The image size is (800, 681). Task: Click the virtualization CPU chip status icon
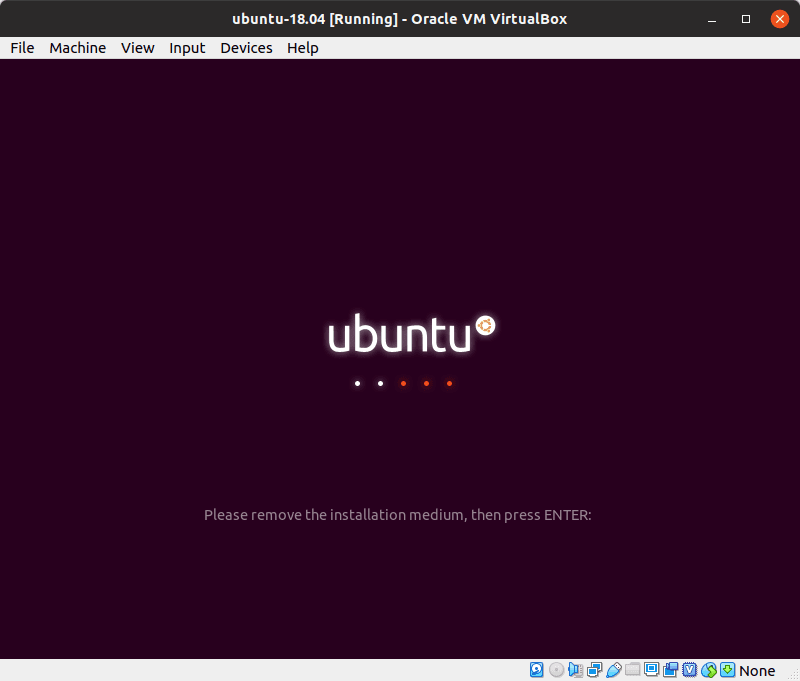pos(689,669)
